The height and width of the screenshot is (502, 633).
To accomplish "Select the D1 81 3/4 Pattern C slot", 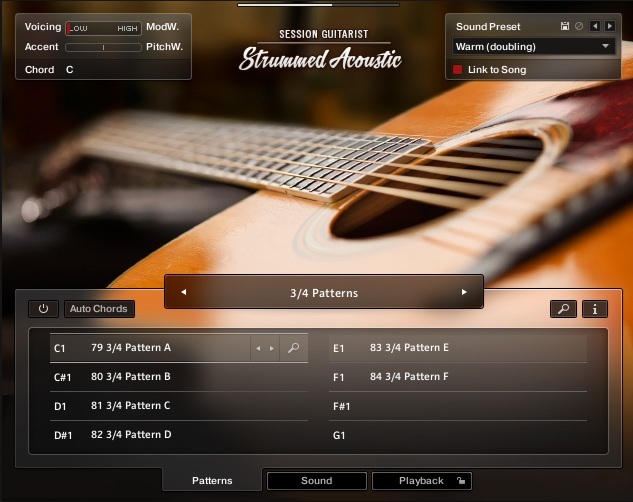I will (178, 406).
